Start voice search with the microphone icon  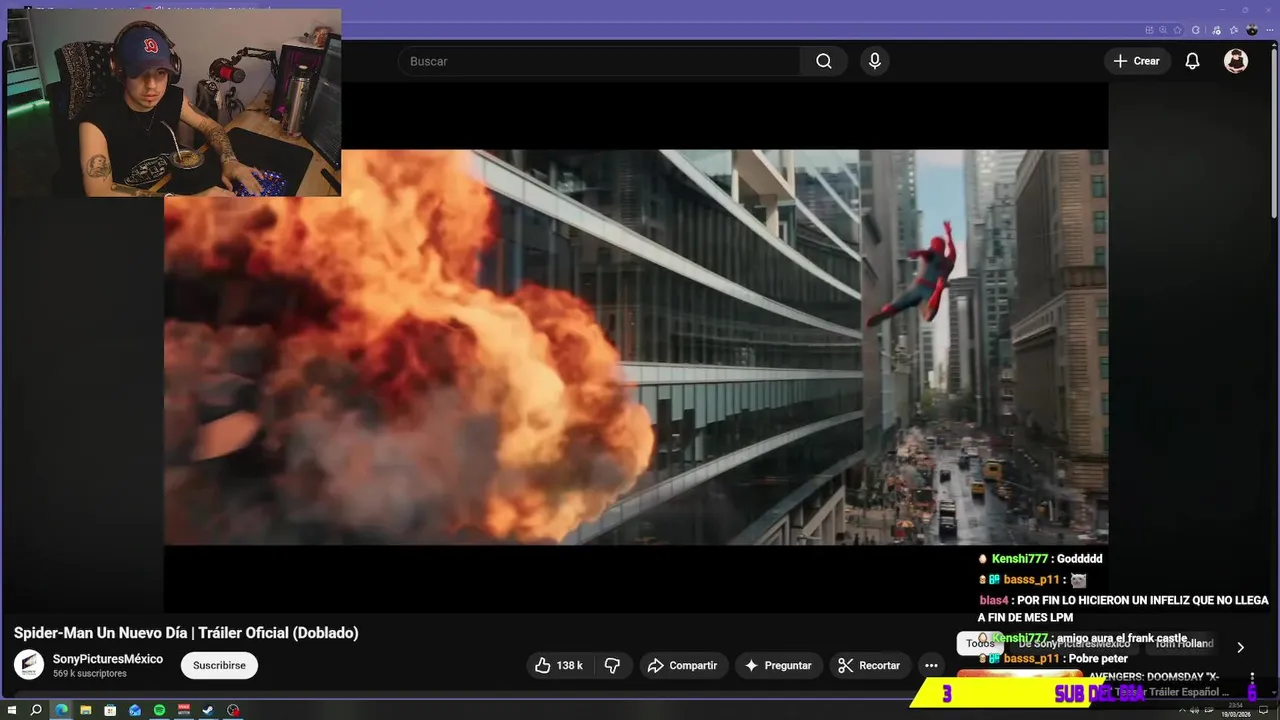click(875, 61)
